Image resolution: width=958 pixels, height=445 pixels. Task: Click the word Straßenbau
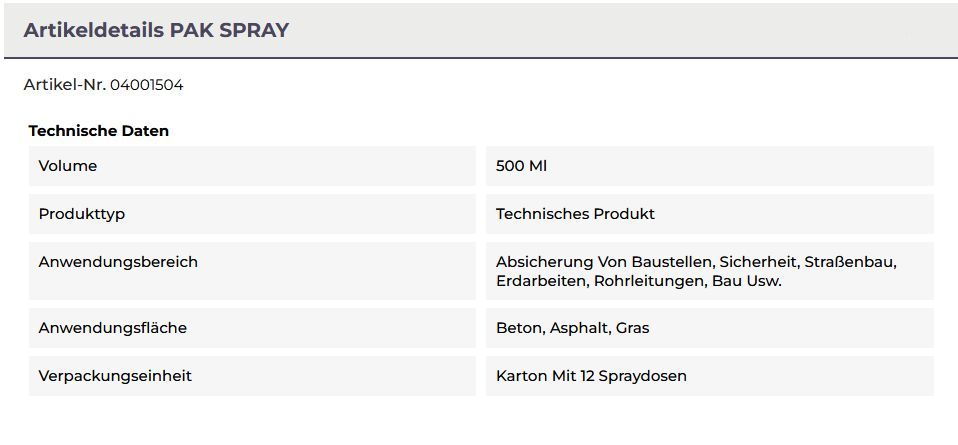(852, 262)
